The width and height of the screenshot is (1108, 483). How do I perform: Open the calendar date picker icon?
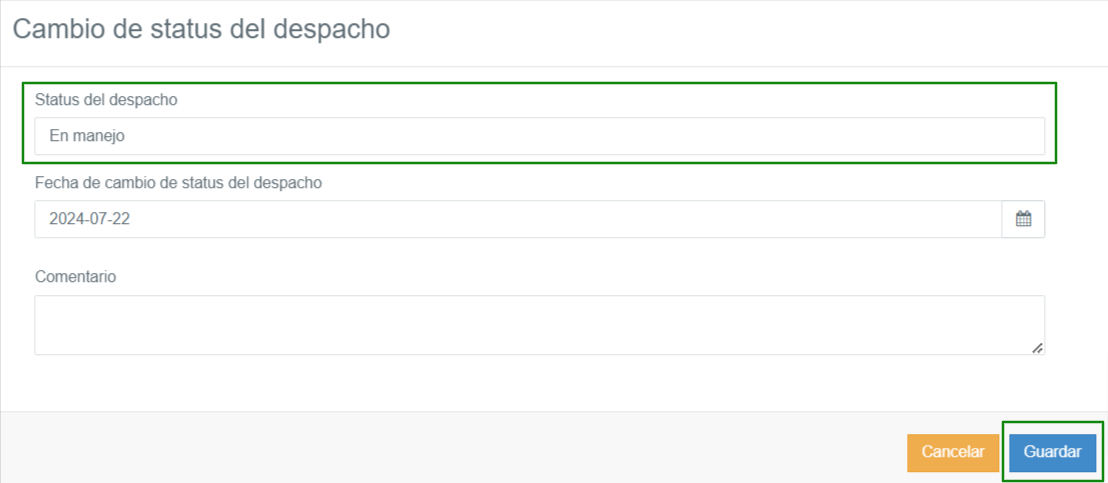pos(1023,219)
